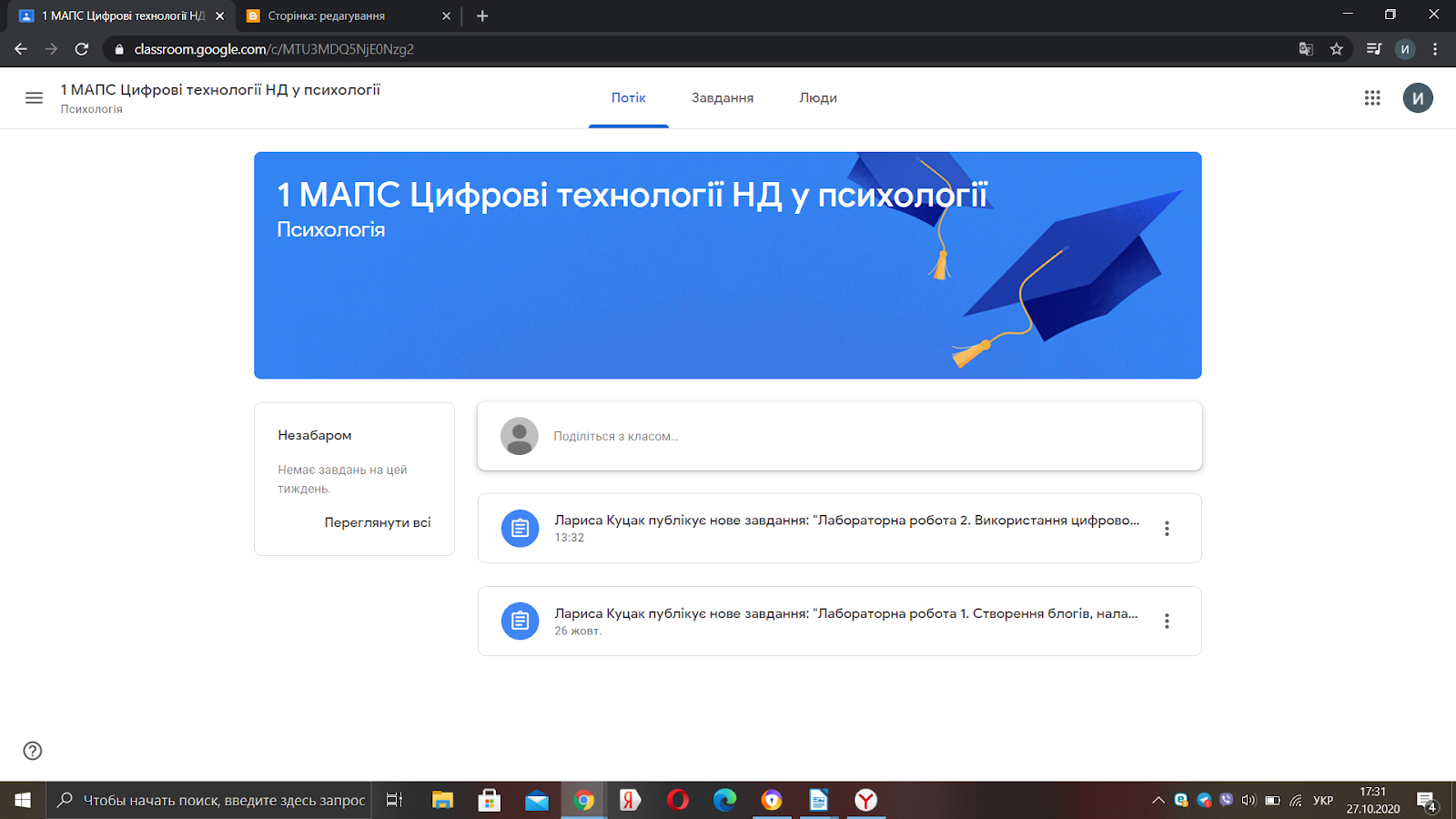This screenshot has width=1456, height=819.
Task: Open options menu for Лабораторна робота 2 post
Action: tap(1167, 529)
